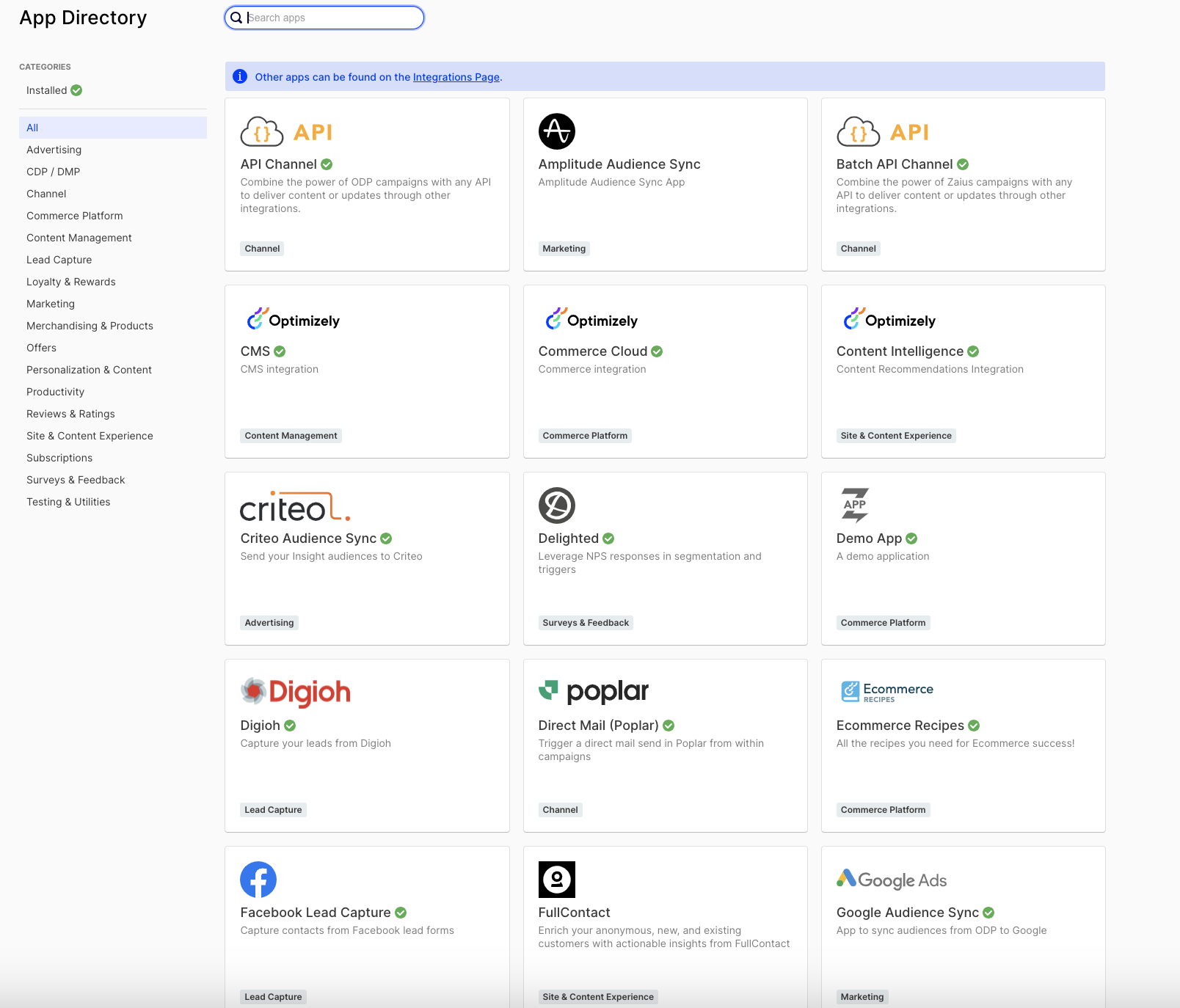The image size is (1180, 1008).
Task: Click the Delighted app logo icon
Action: pos(556,505)
